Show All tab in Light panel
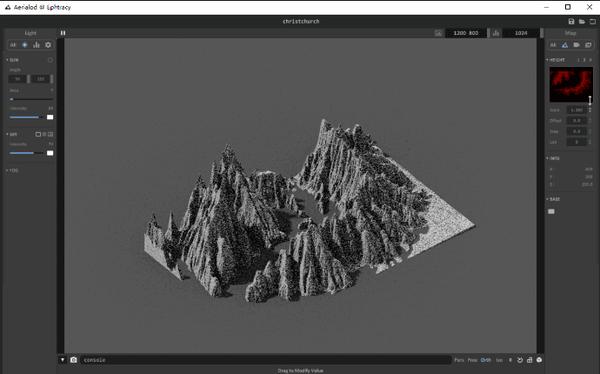This screenshot has width=600, height=374. 13,45
